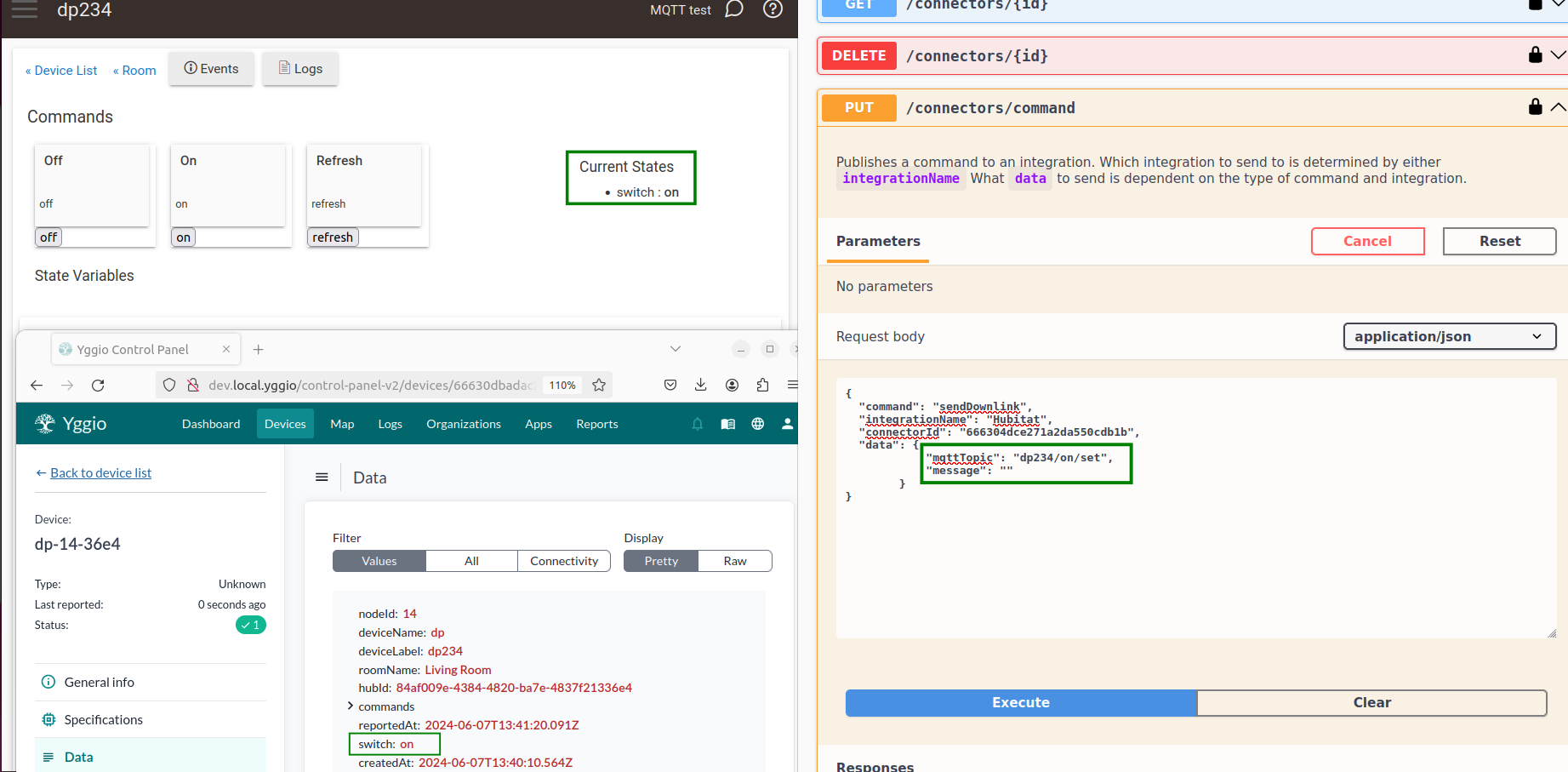
Task: Click the Clear button next to Execute
Action: tap(1371, 702)
